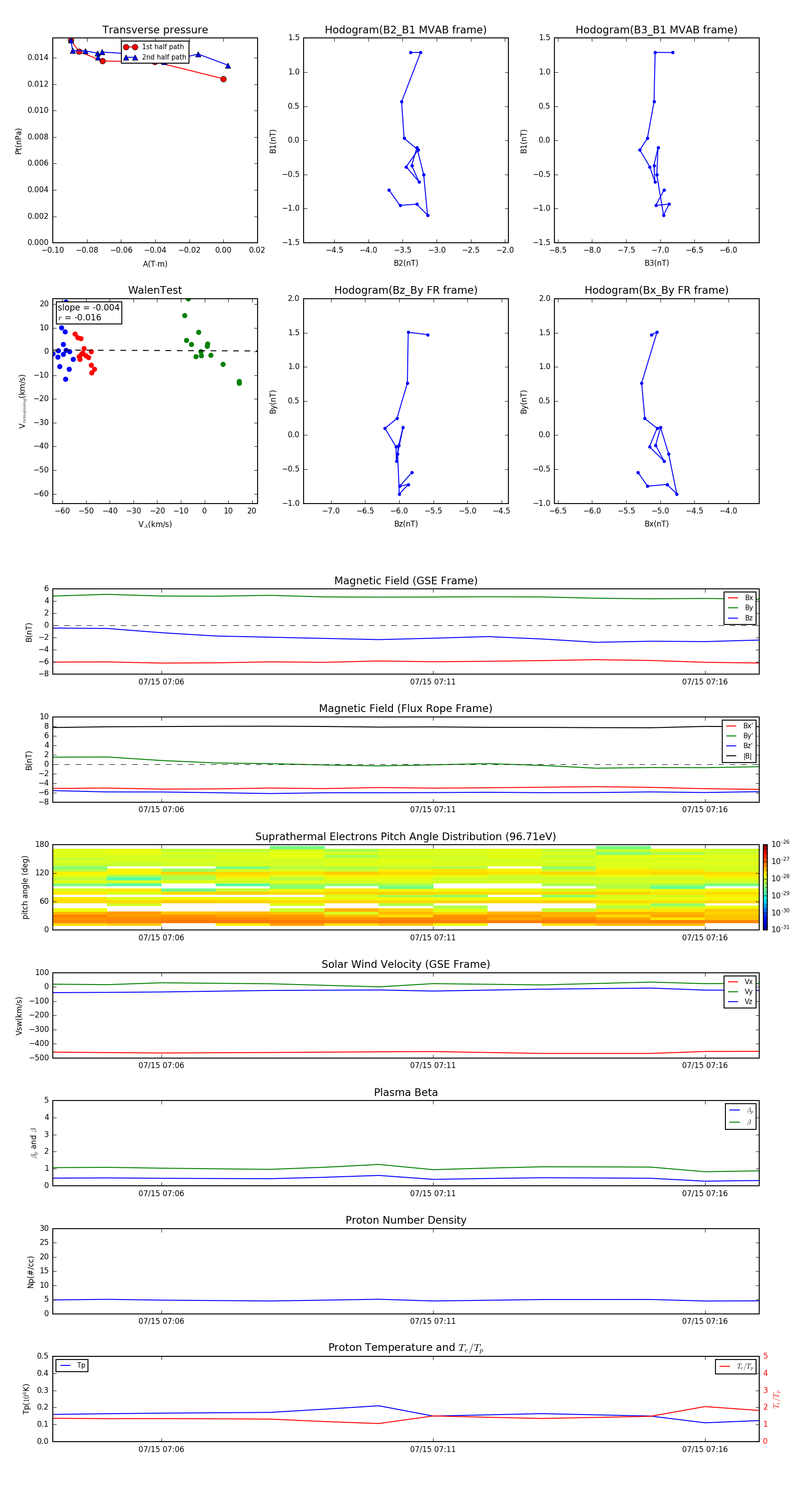This screenshot has width=812, height=1489.
Task: Click the 'Hodogram(Bx_By FR frame)' title
Action: point(656,290)
